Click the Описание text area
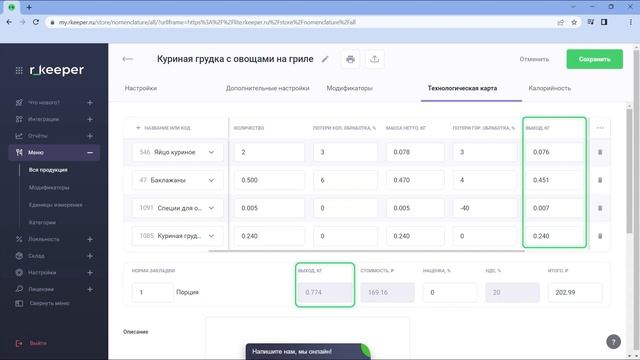The image size is (640, 360). click(307, 339)
